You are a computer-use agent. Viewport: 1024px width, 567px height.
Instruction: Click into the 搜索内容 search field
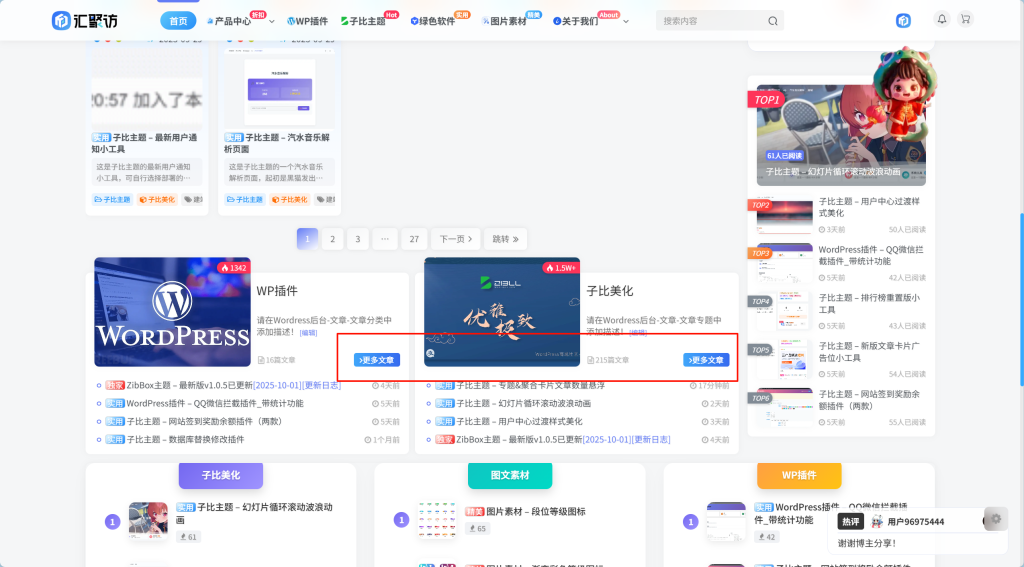(x=710, y=21)
